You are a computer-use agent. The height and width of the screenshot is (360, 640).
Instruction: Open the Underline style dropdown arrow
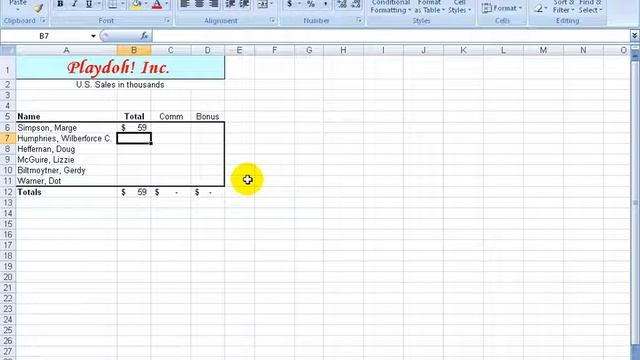(99, 4)
